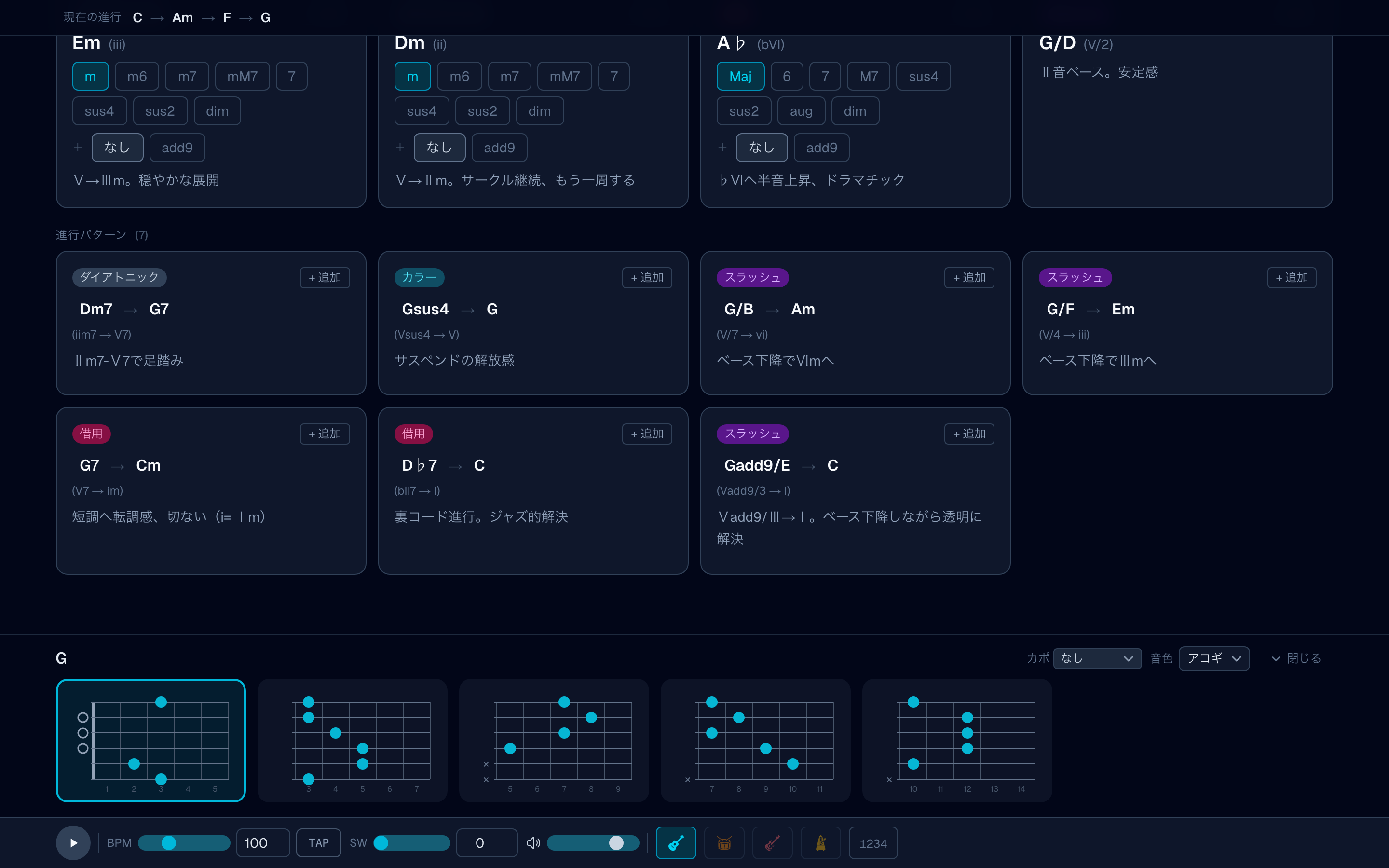Enable add9 tension on Dm
The width and height of the screenshot is (1389, 868).
499,148
